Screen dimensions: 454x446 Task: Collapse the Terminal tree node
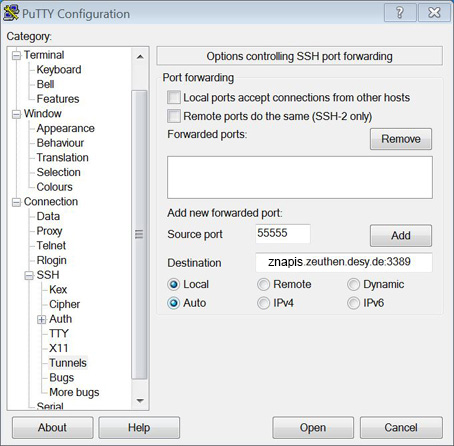coord(16,56)
